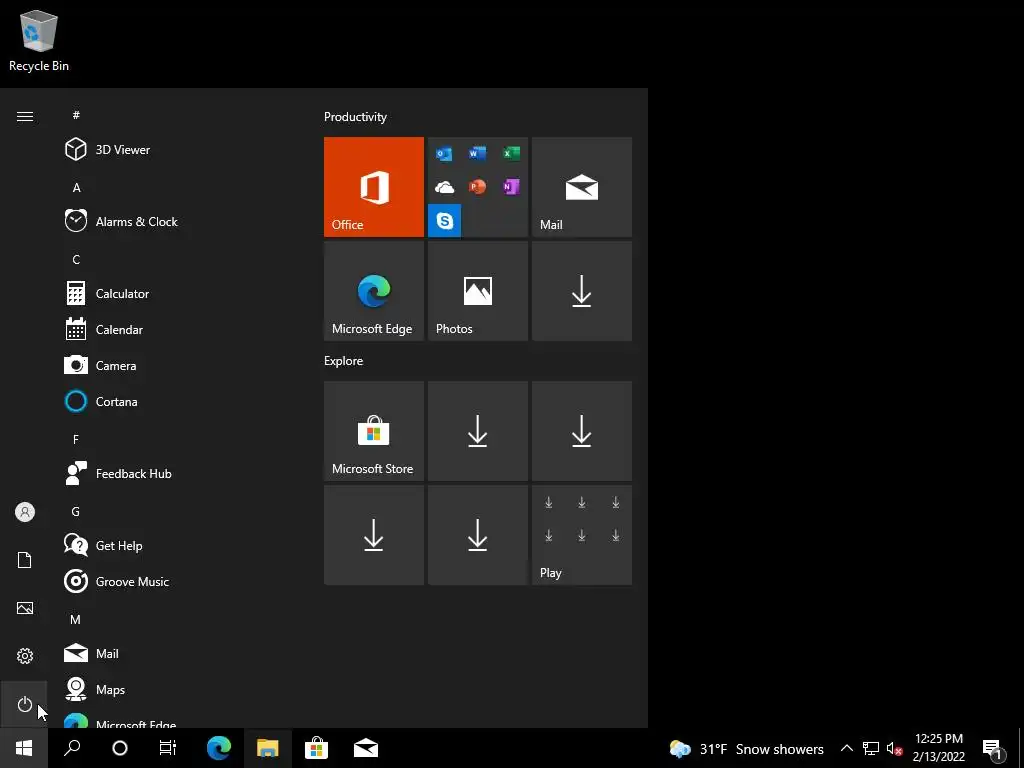Screen dimensions: 1024x768
Task: Click OneNote icon in Office folder tile
Action: click(x=511, y=187)
